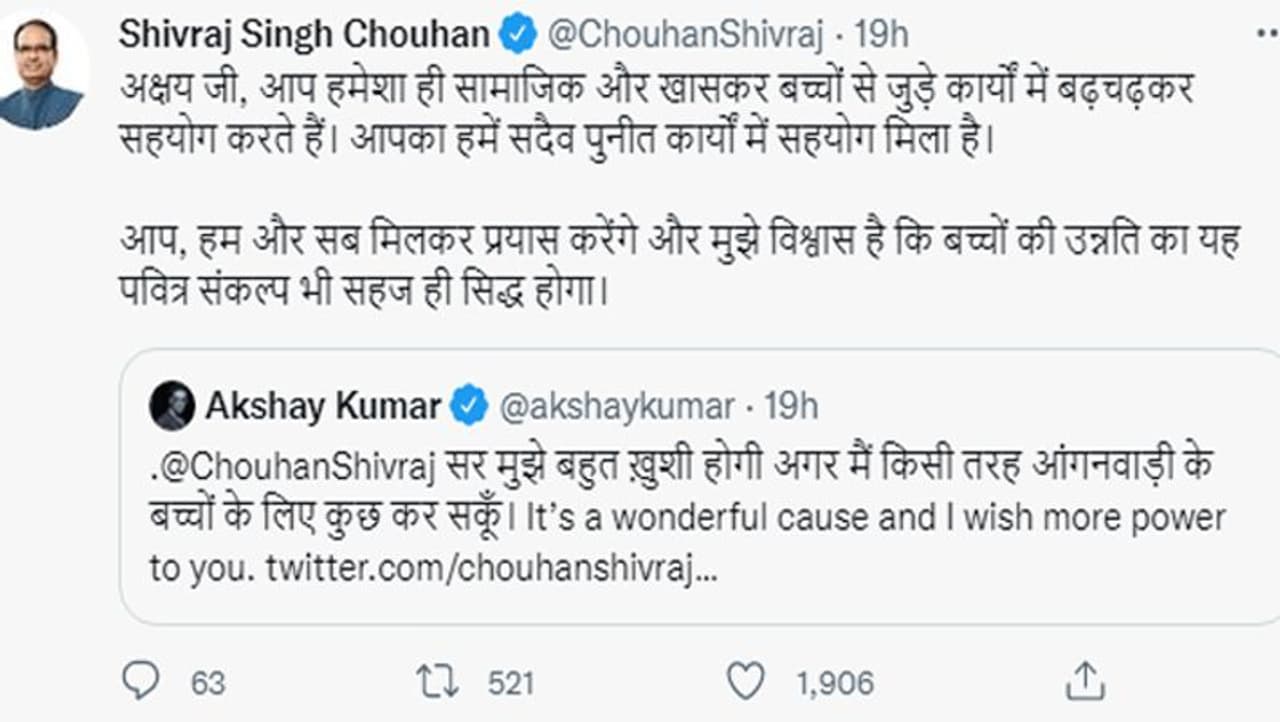Click the @ChouhanShivraj handle in tweet header
Screen dimensions: 1280x722
click(685, 36)
